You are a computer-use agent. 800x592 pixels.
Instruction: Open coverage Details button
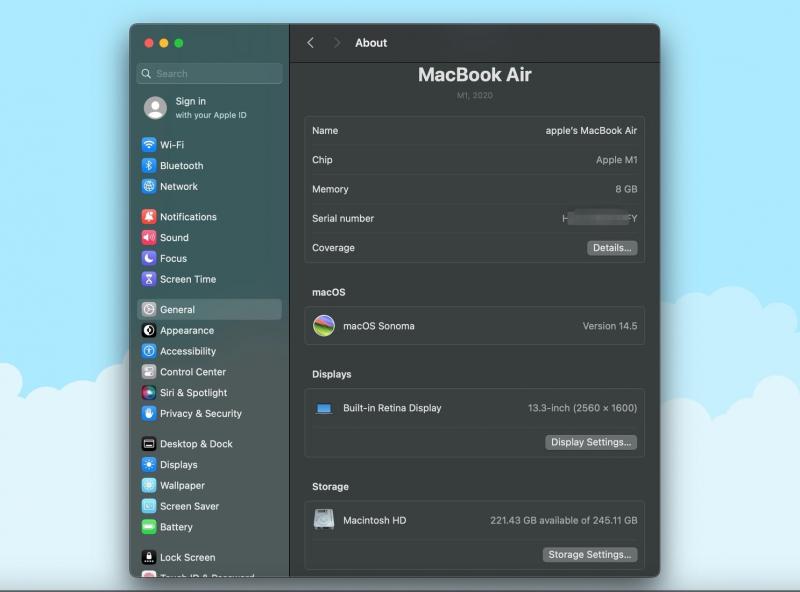612,248
